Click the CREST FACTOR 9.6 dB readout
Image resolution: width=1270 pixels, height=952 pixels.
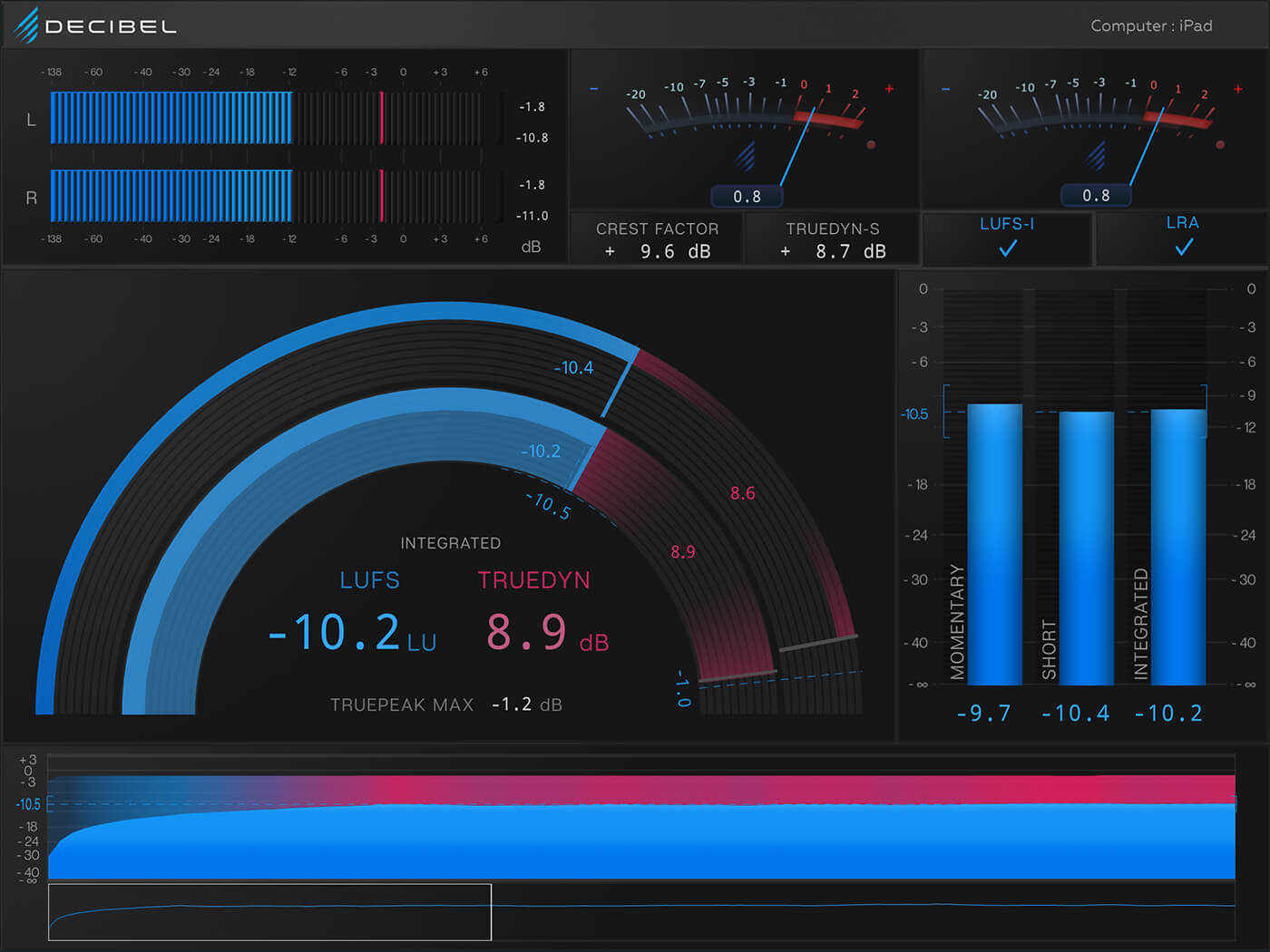[x=656, y=239]
